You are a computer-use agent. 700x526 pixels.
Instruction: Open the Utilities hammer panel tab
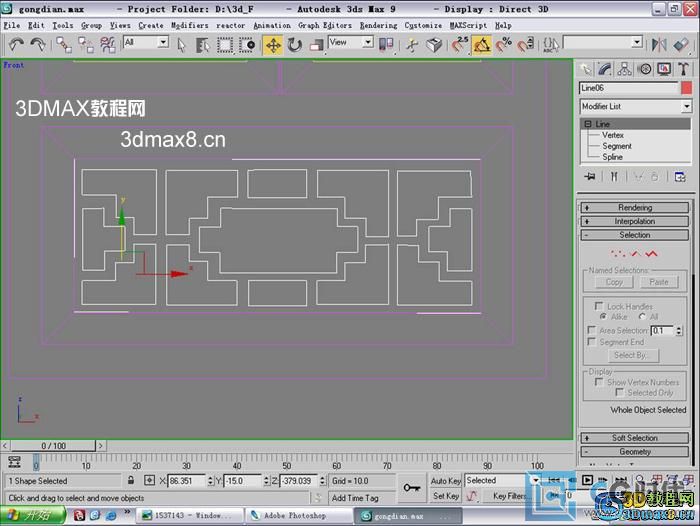[683, 69]
